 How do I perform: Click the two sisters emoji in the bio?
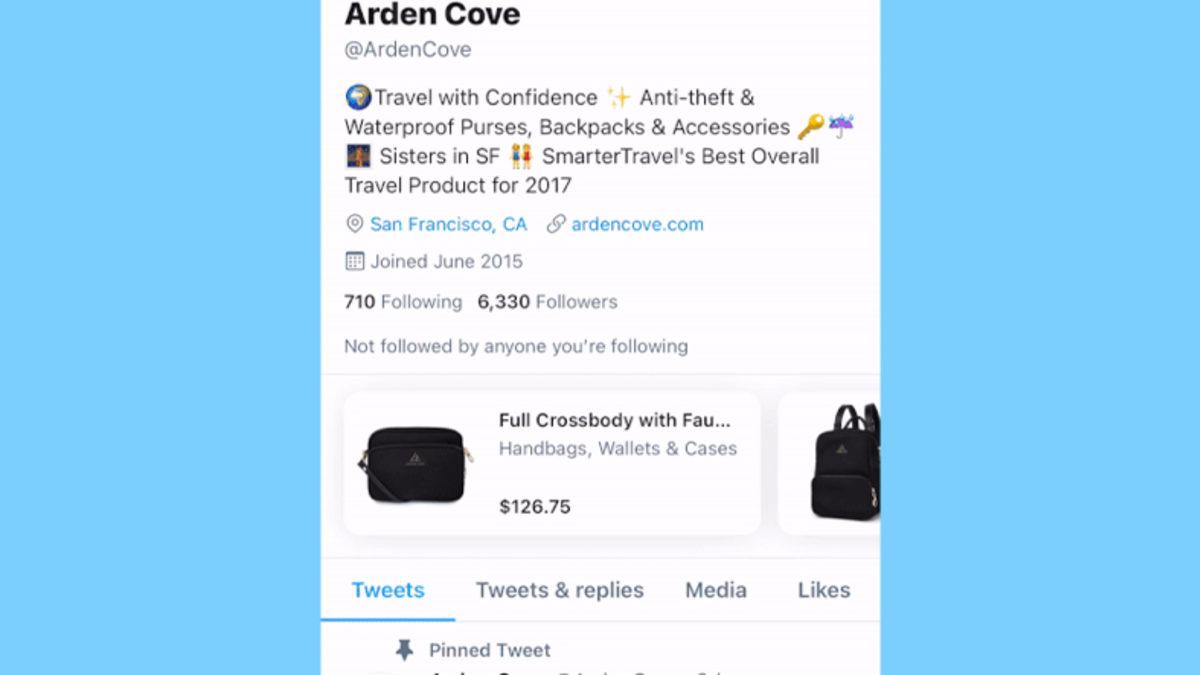(521, 157)
